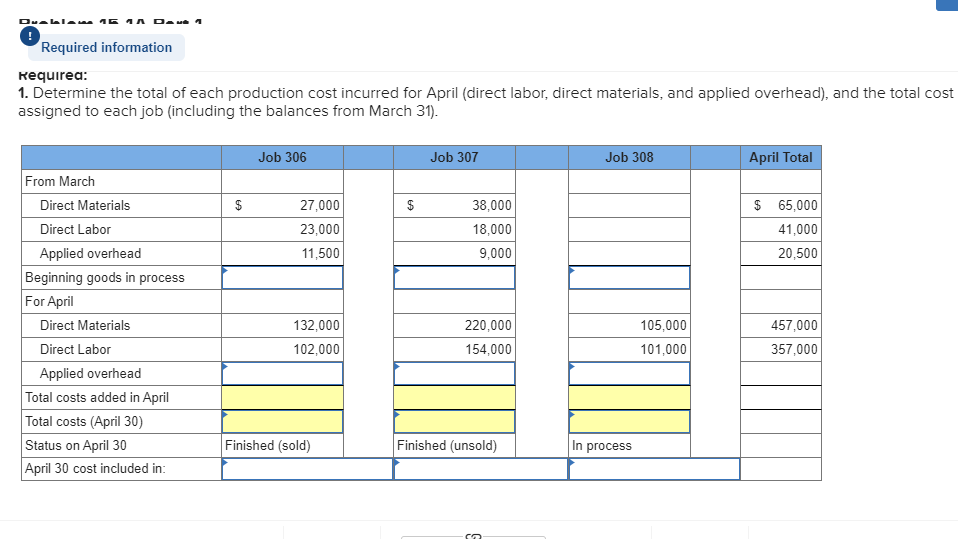Select Job 307 Total costs added in April cell
The width and height of the screenshot is (958, 539).
[x=454, y=397]
